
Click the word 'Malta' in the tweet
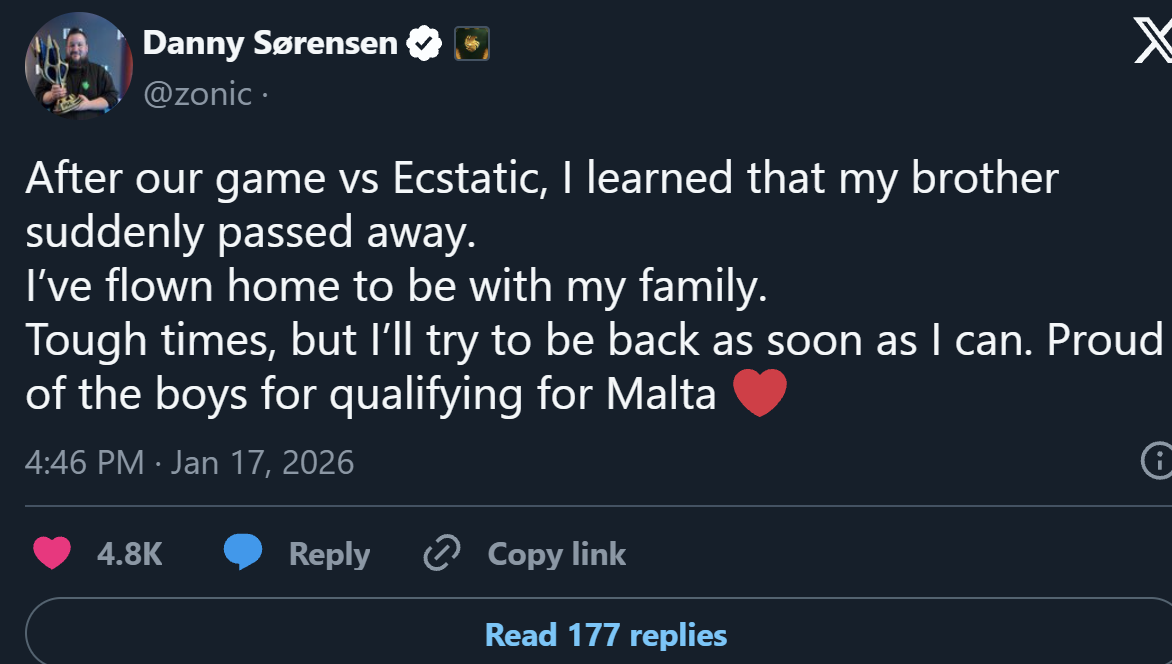[661, 395]
